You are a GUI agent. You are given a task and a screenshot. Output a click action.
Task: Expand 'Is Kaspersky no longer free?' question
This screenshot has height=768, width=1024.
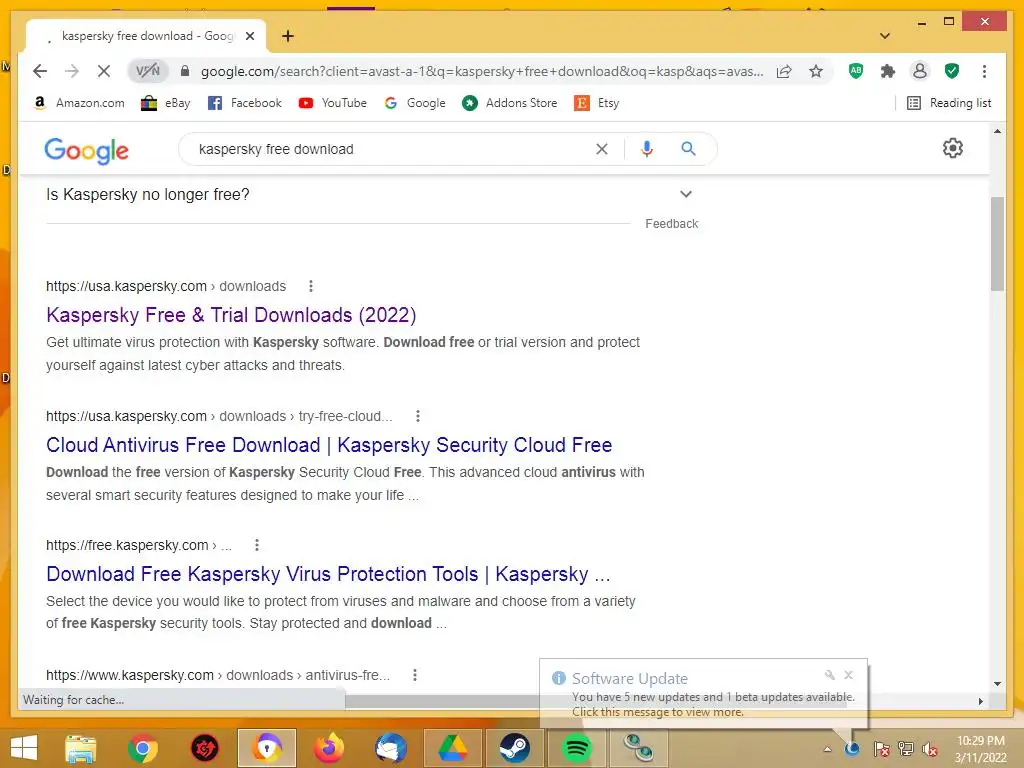(370, 194)
